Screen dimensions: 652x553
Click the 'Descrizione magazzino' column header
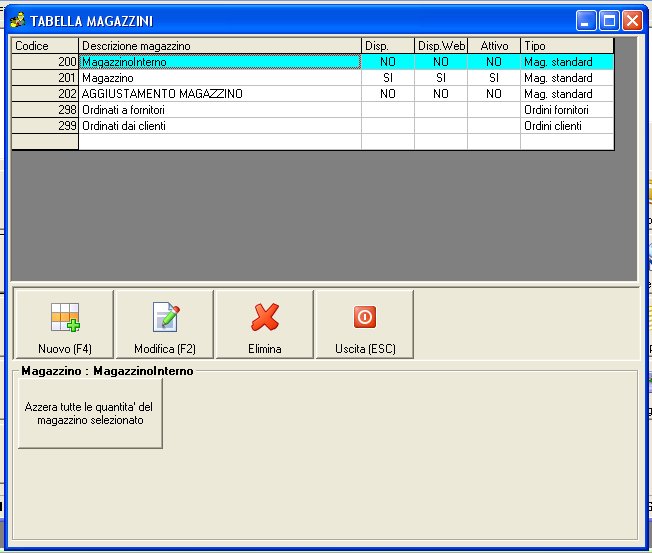click(220, 46)
